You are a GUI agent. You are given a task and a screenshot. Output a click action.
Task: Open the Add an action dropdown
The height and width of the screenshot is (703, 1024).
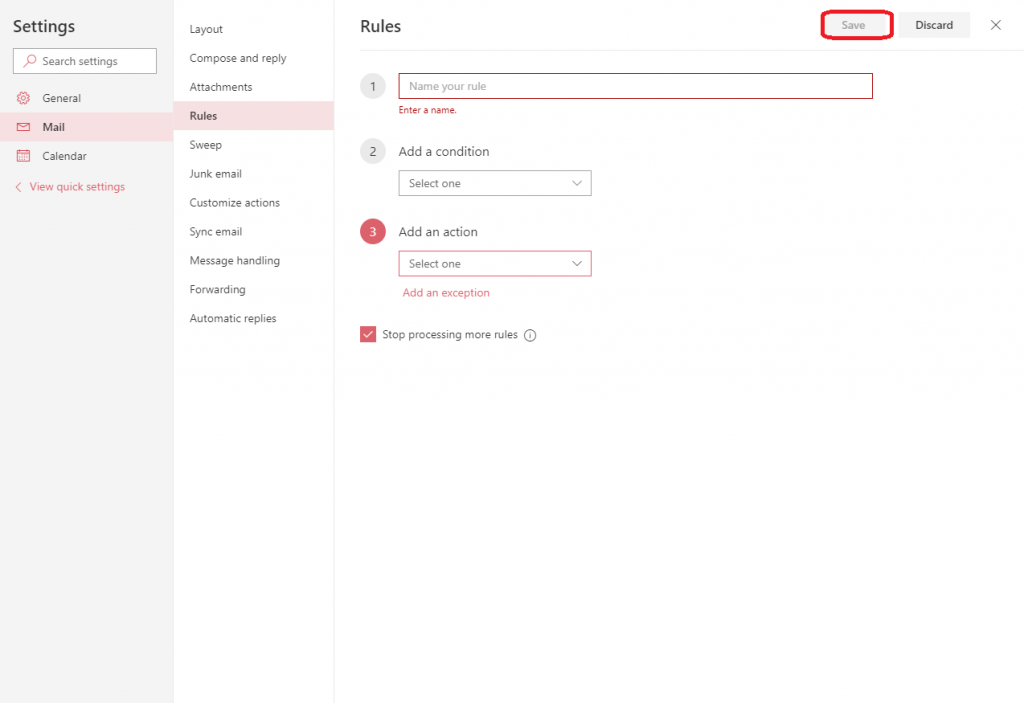tap(495, 263)
